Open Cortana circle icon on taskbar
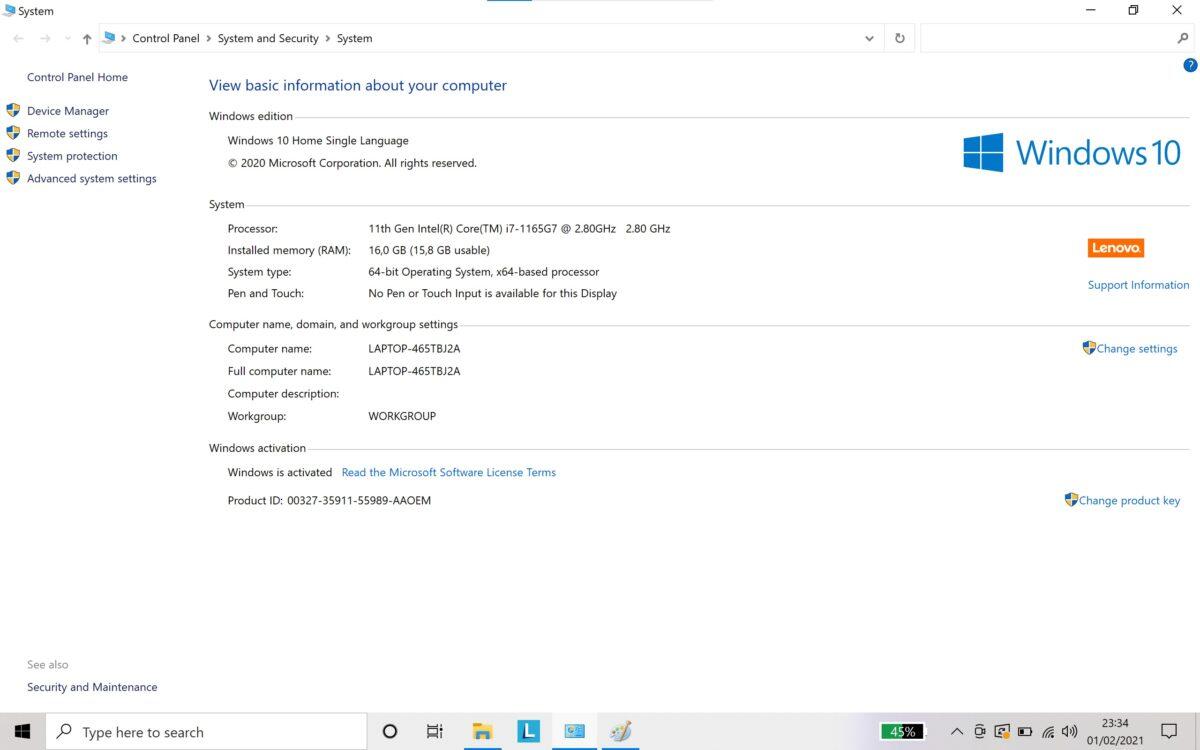1200x750 pixels. tap(390, 732)
